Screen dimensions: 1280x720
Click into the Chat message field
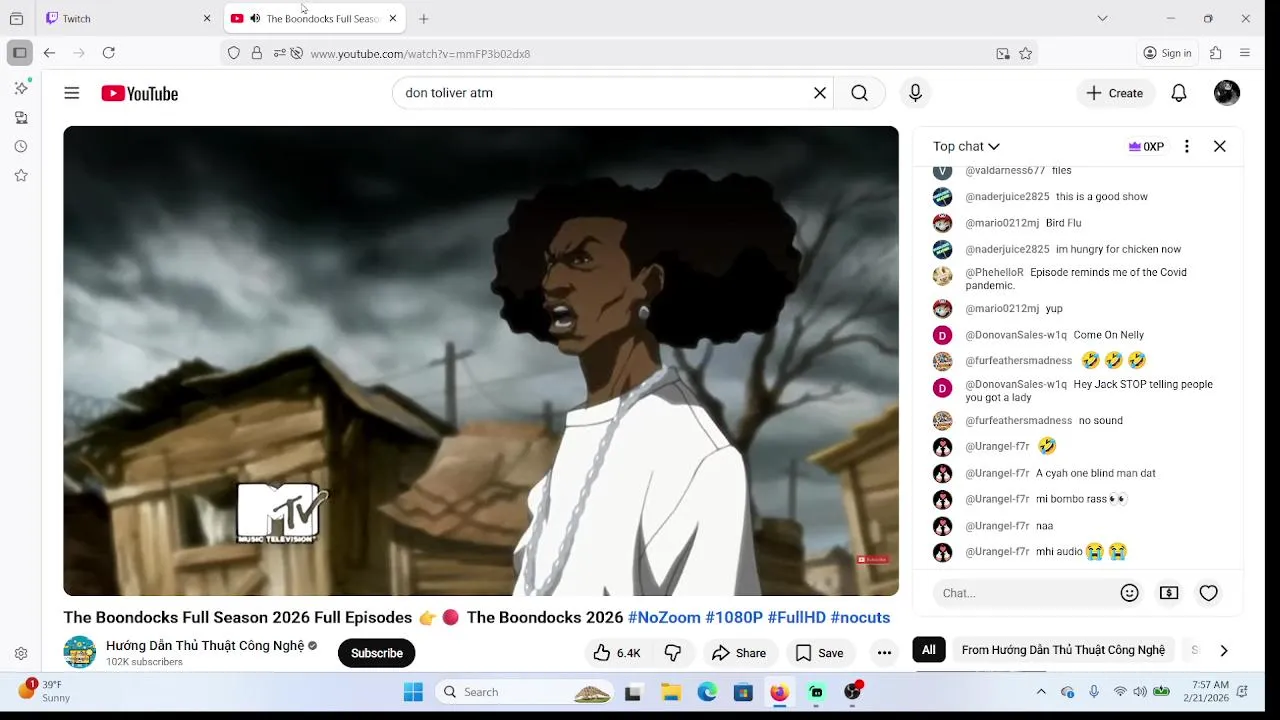click(x=1025, y=593)
